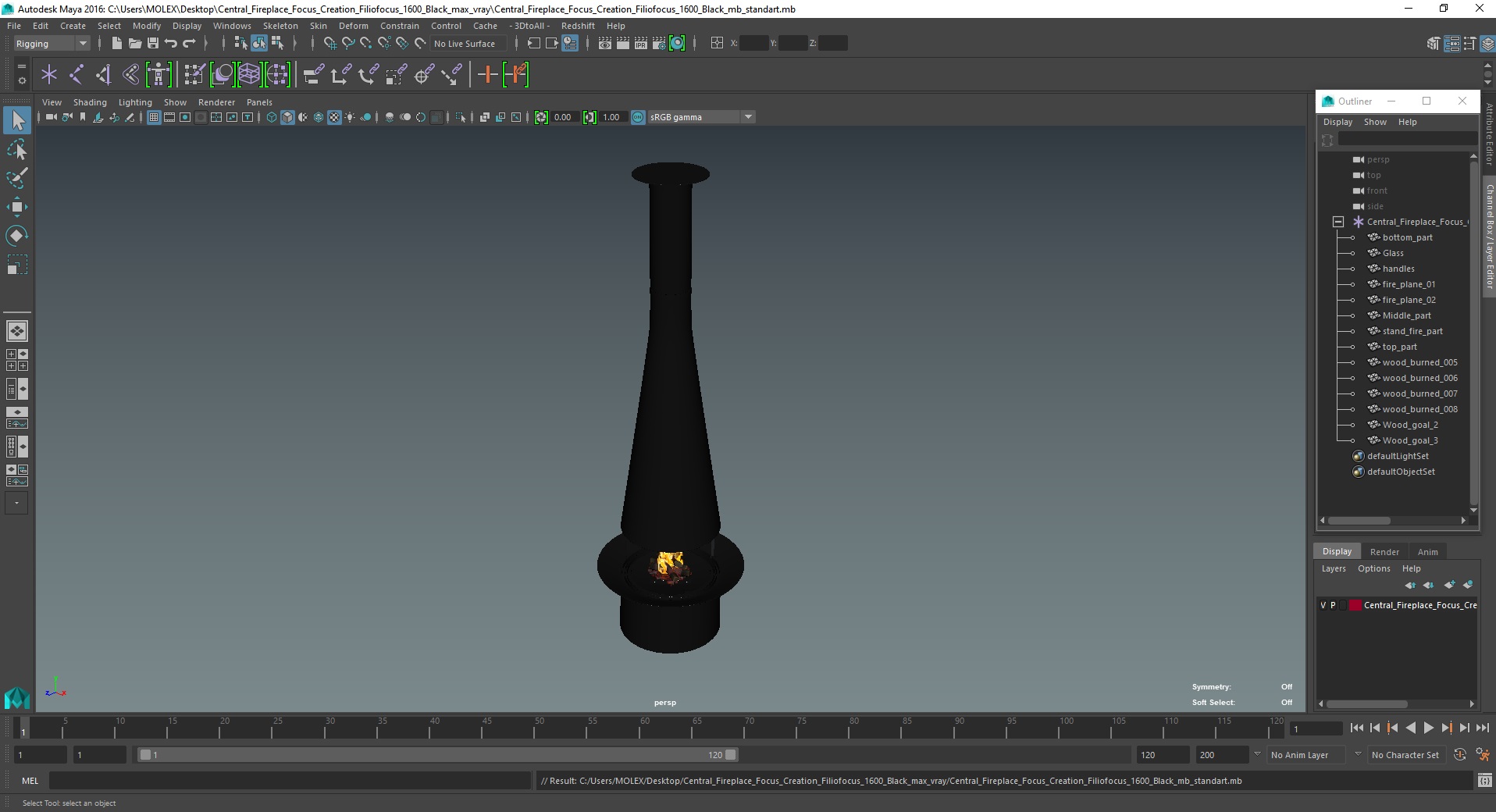Toggle Use All Lights in viewport toolbar
Viewport: 1496px width, 812px height.
[x=350, y=117]
